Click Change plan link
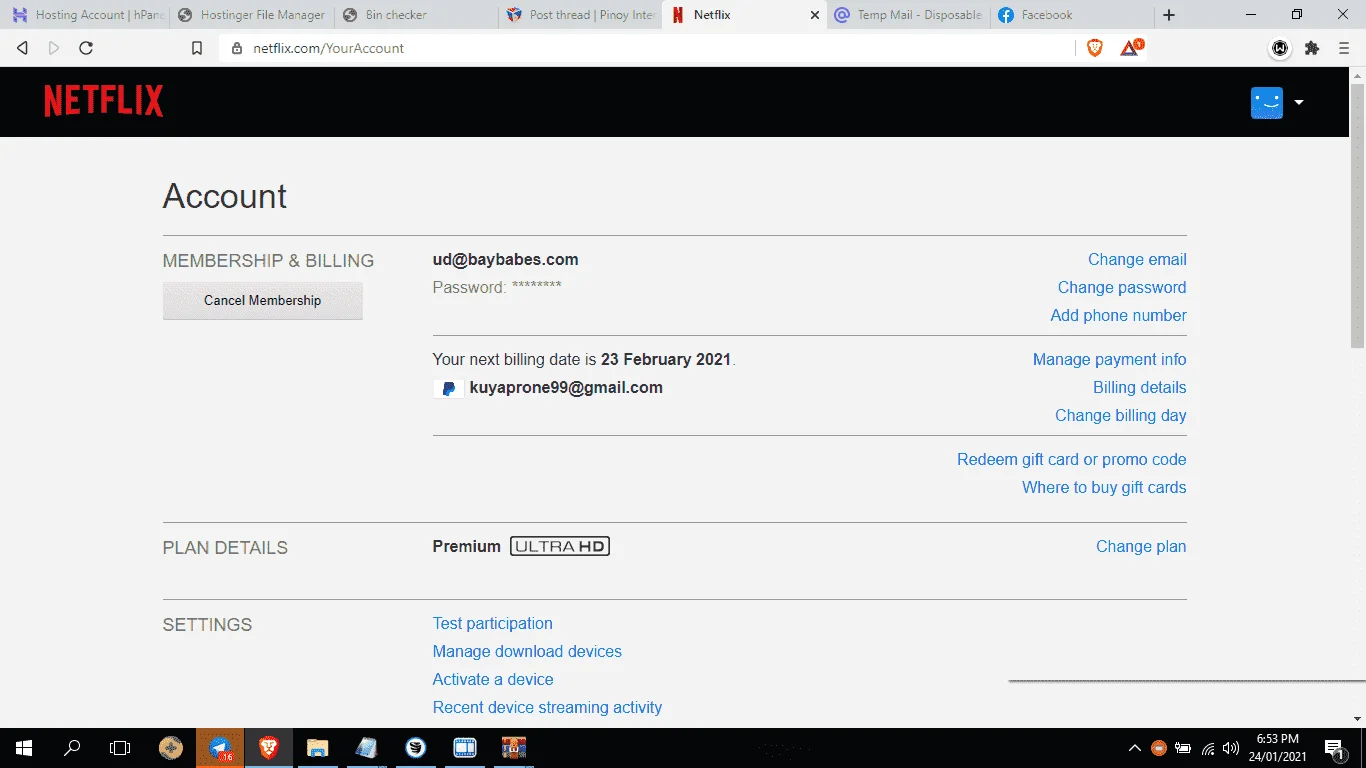The width and height of the screenshot is (1366, 768). [x=1141, y=547]
